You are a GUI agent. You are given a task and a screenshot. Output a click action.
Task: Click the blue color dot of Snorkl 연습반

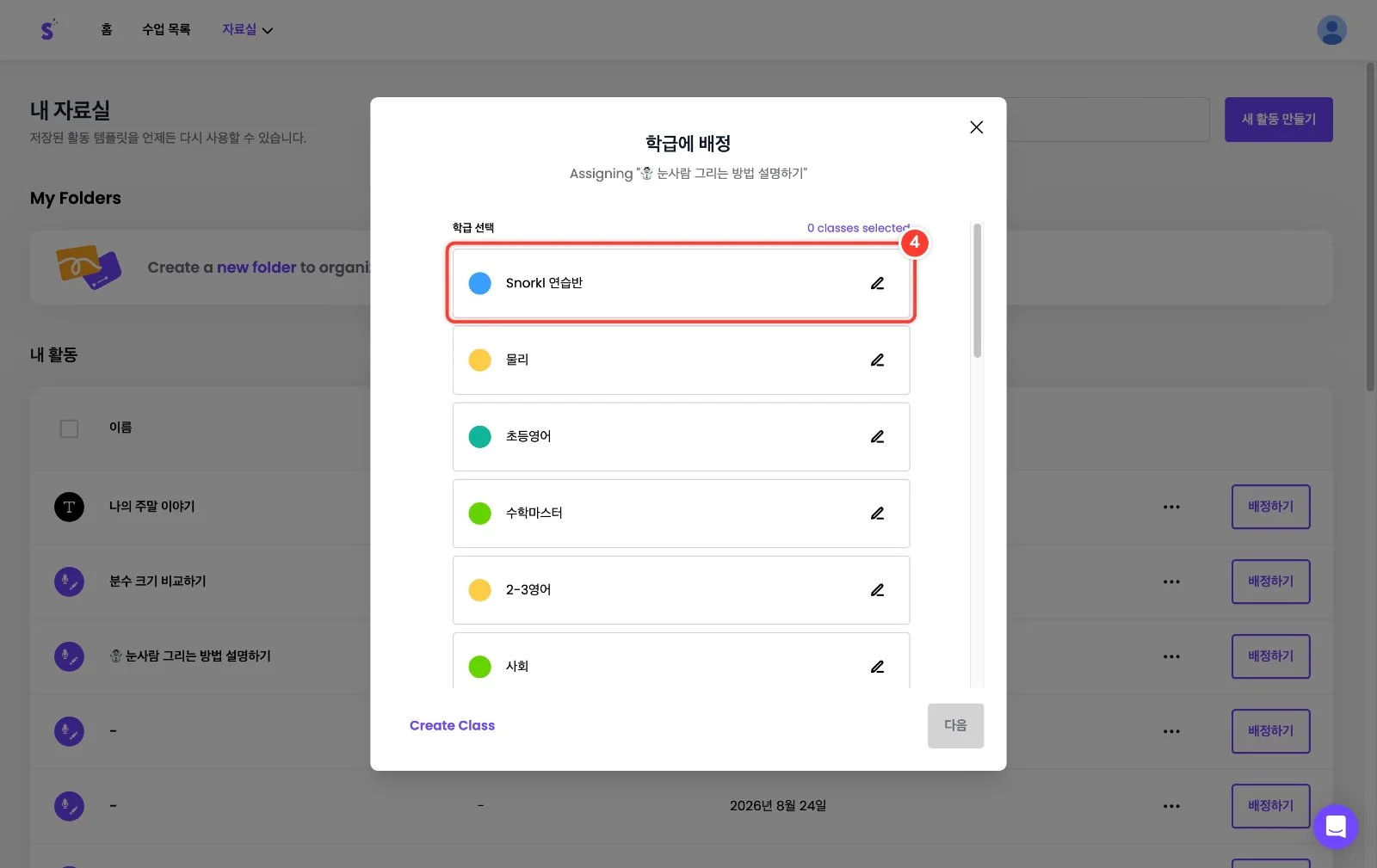coord(479,283)
